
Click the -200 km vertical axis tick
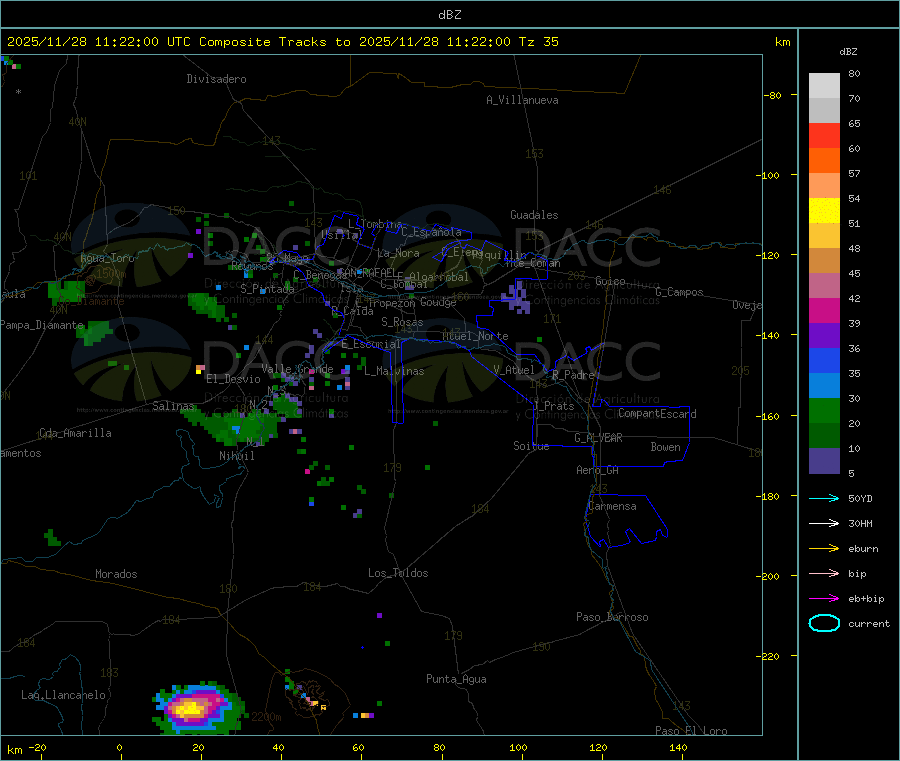click(769, 576)
